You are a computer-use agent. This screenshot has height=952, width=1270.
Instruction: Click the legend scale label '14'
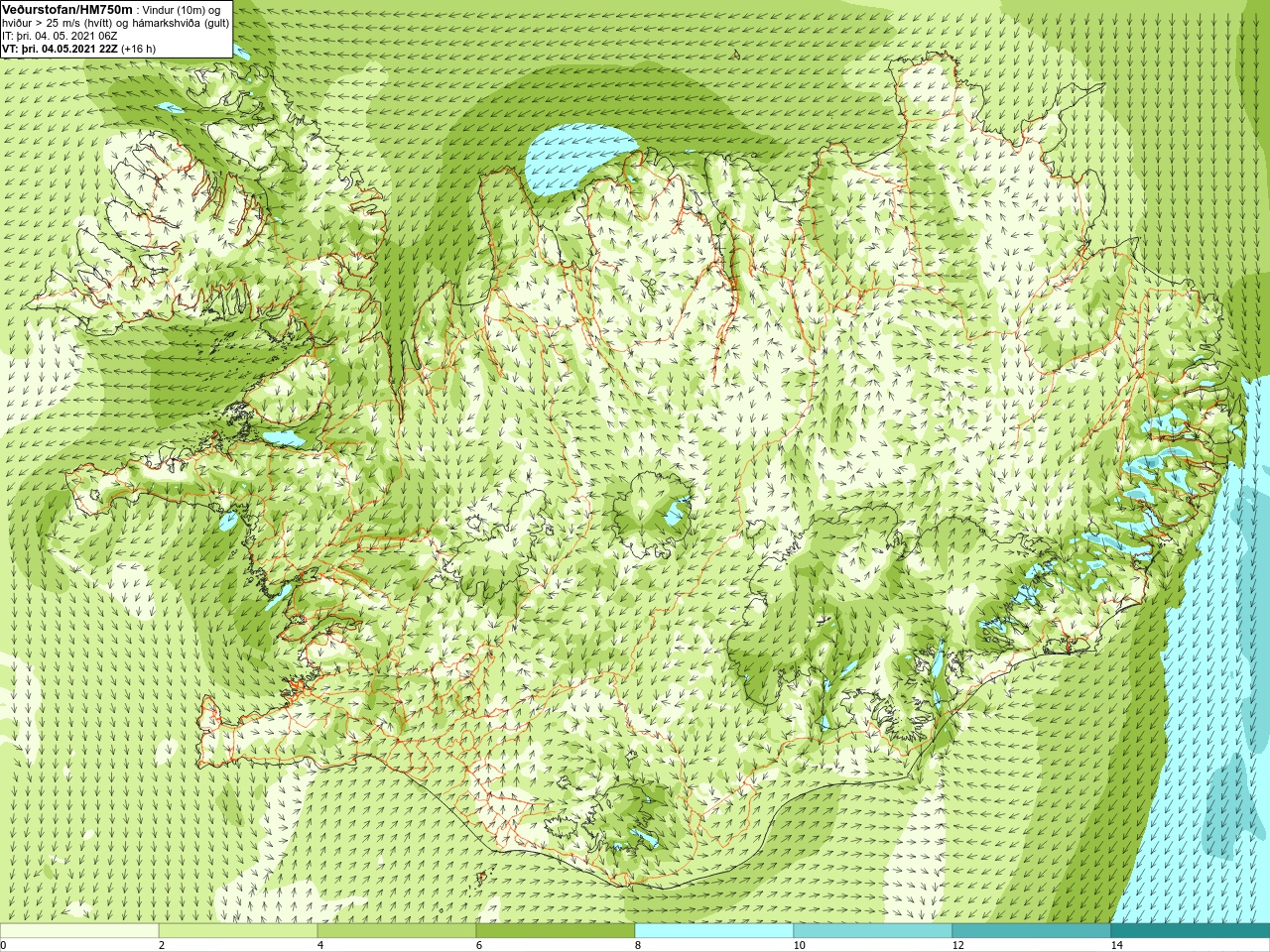(1116, 945)
